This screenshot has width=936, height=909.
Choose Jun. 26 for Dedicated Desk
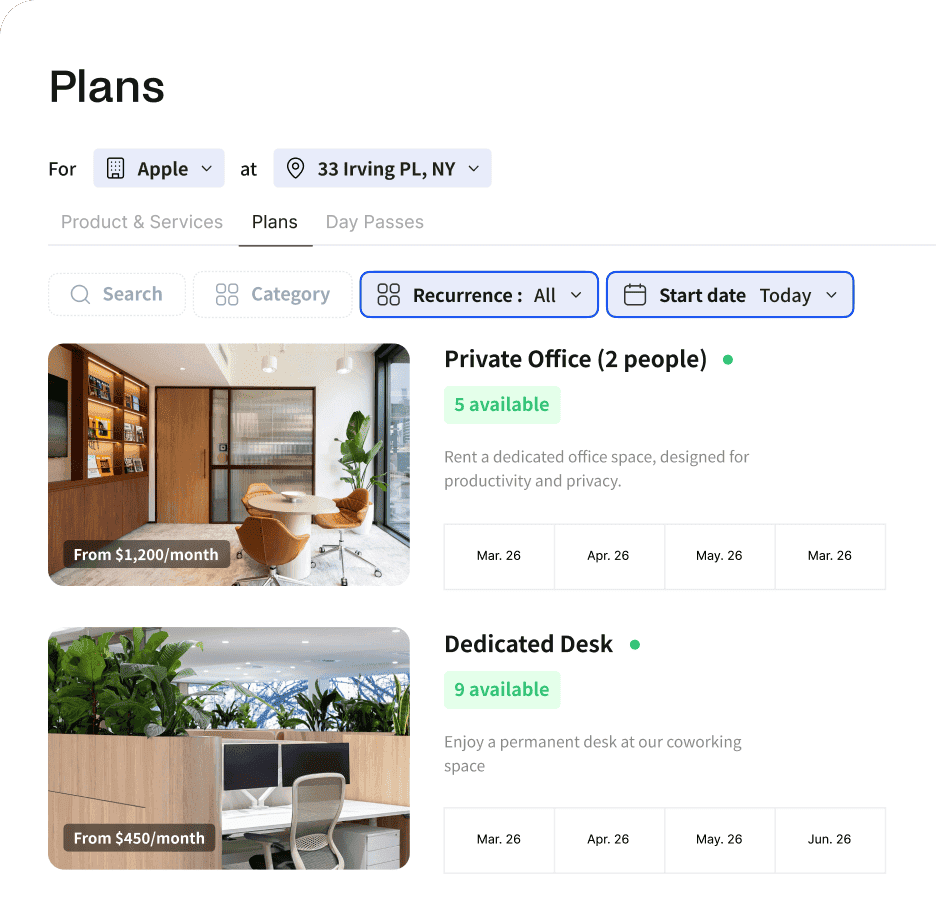click(830, 840)
